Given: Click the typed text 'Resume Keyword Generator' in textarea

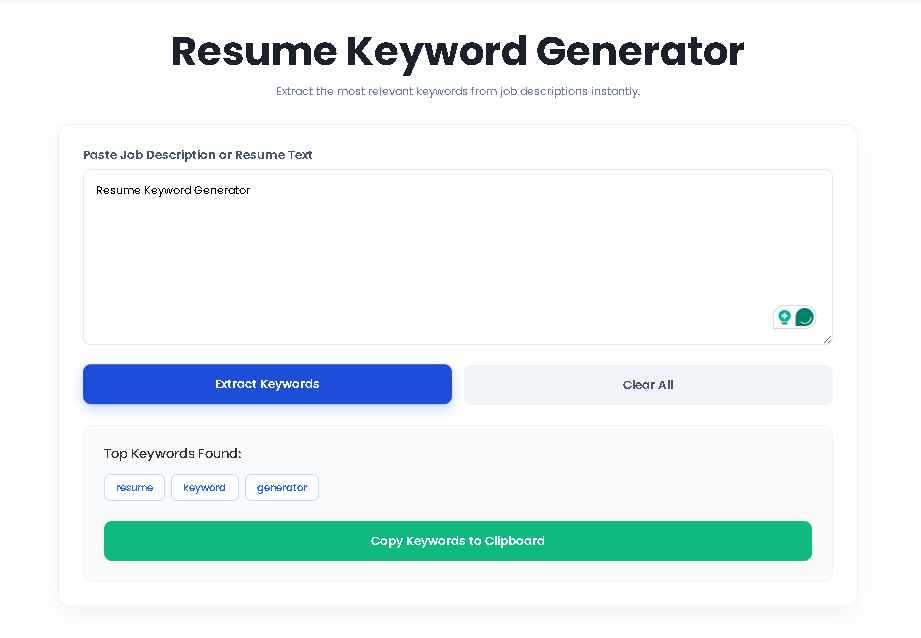Looking at the screenshot, I should click(x=172, y=190).
